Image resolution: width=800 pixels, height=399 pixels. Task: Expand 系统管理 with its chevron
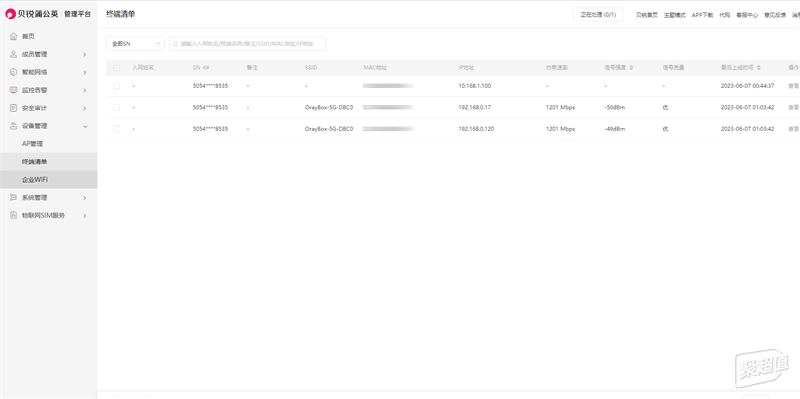click(85, 197)
